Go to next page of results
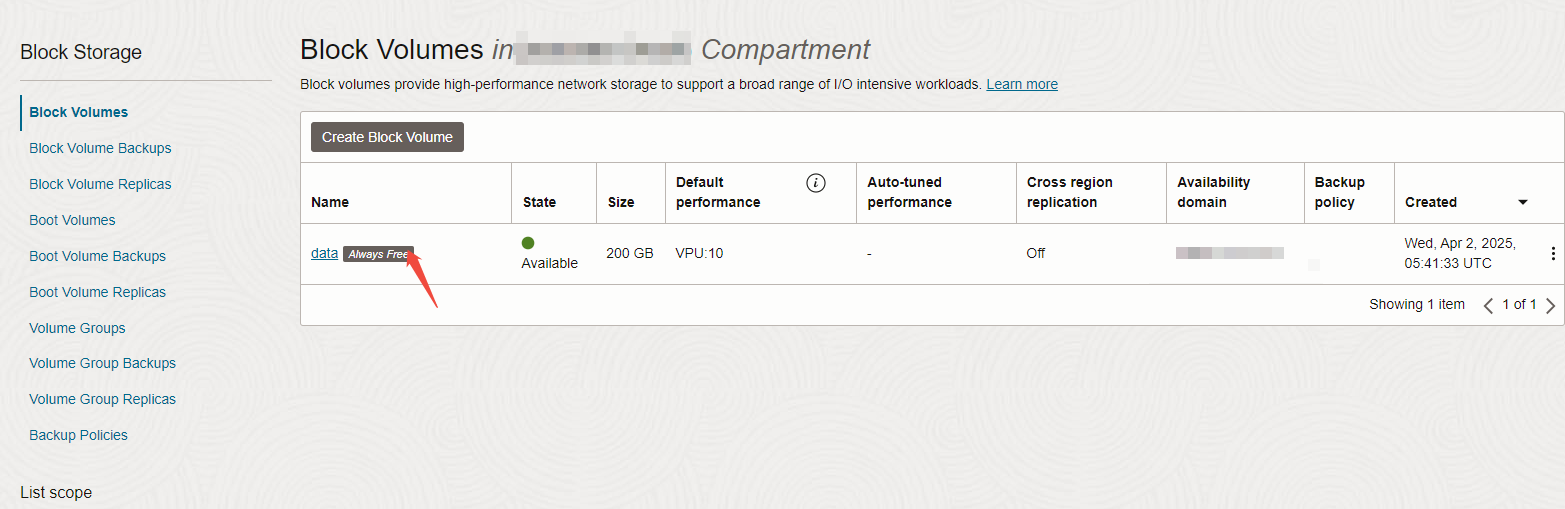Screen dimensions: 1565x509 click(1550, 305)
